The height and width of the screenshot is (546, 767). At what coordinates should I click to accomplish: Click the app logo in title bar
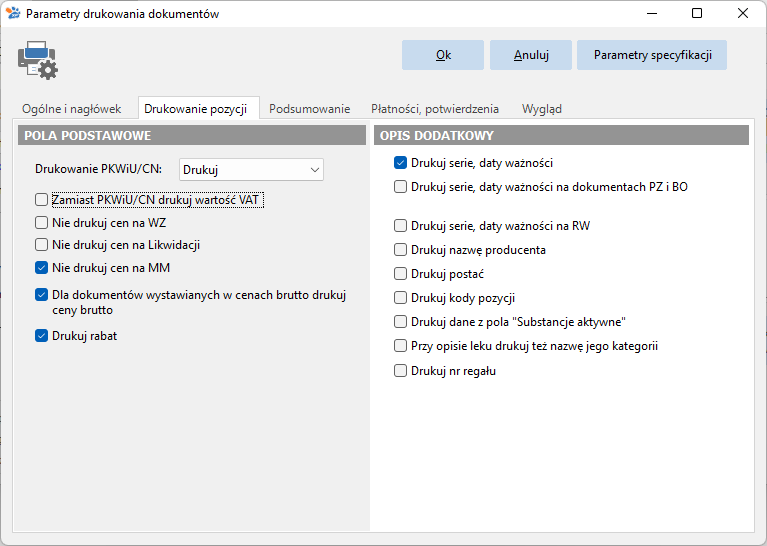pos(13,13)
